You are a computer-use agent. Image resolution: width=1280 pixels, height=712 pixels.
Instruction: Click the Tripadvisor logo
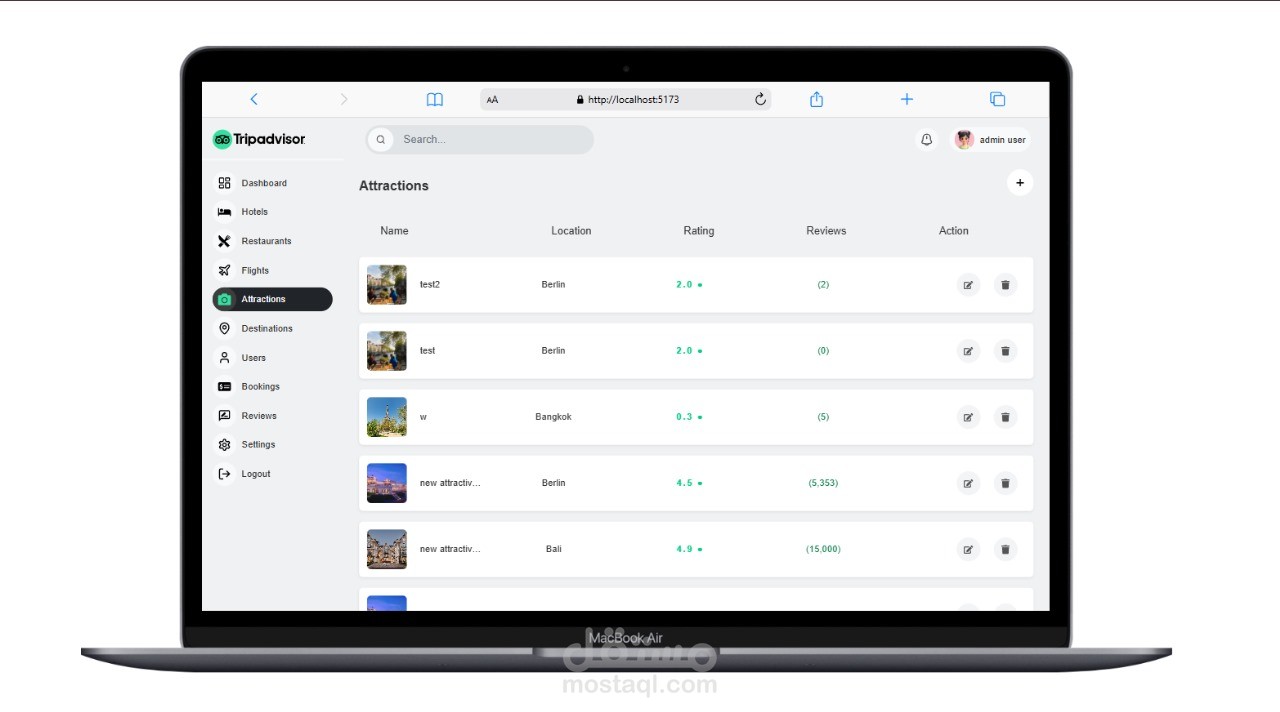point(259,139)
